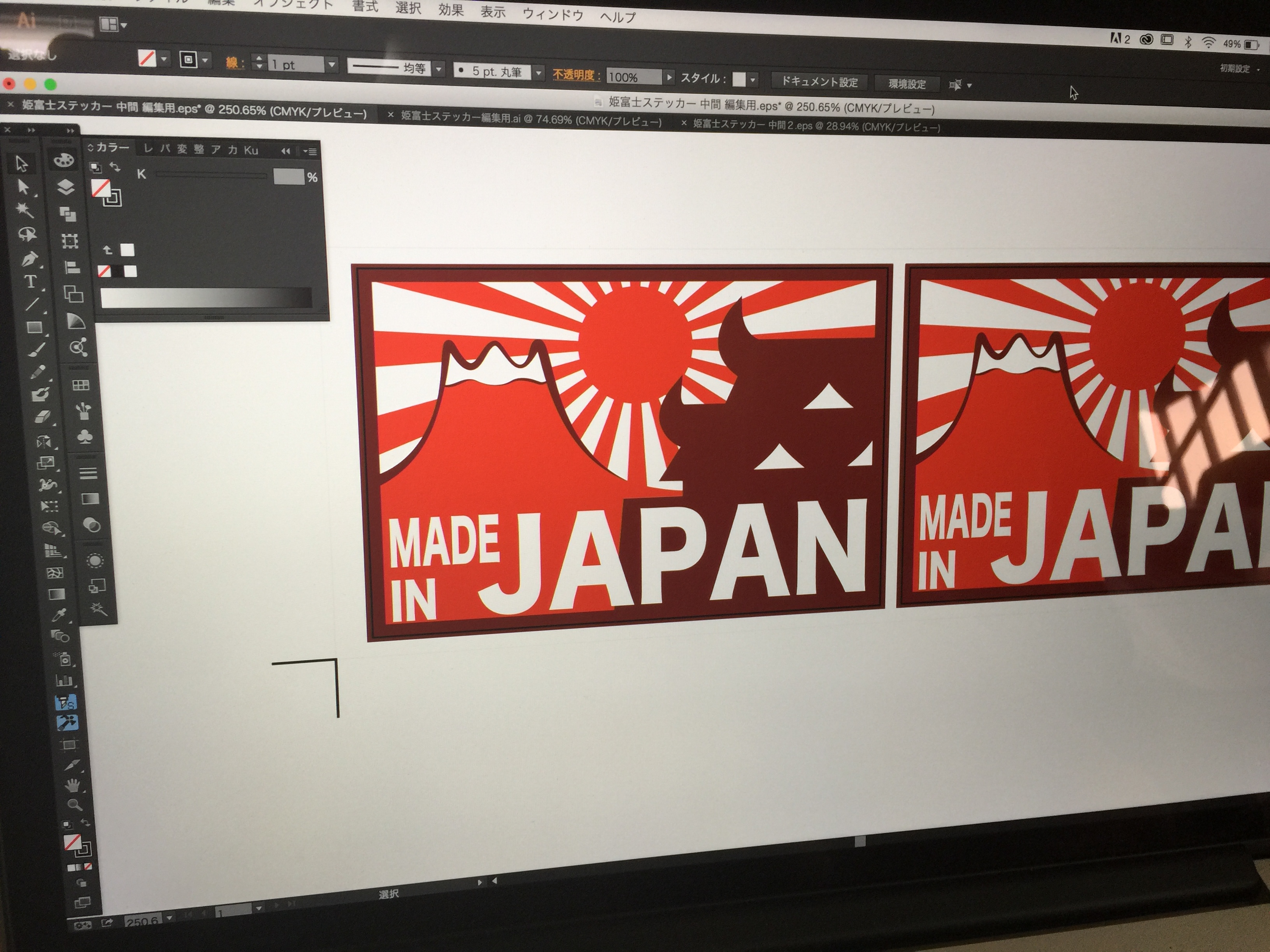Expand stroke weight 1 pt dropdown

[x=331, y=65]
